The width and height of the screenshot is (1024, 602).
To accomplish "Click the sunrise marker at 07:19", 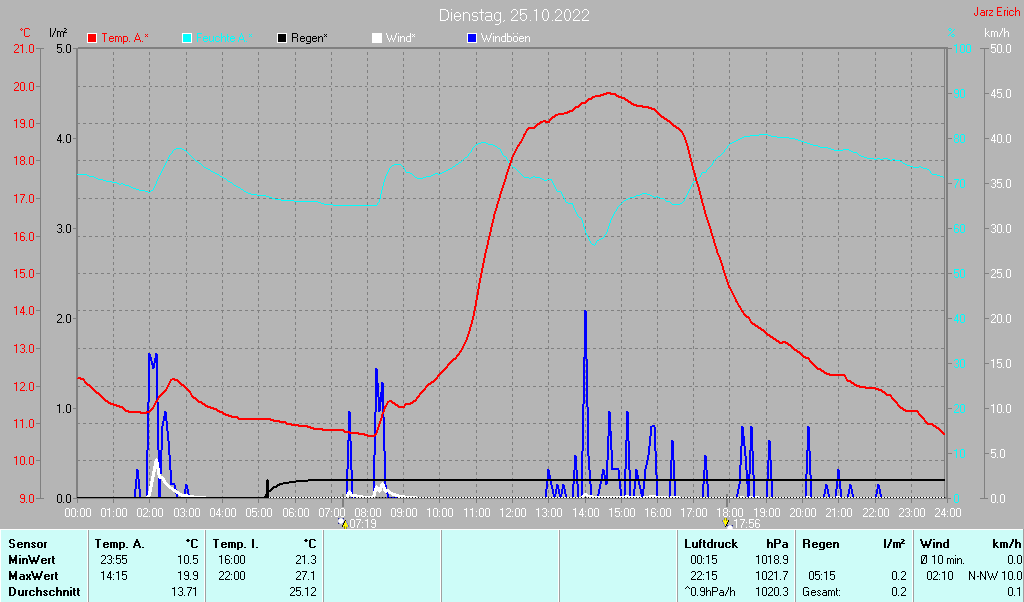I will [x=343, y=523].
